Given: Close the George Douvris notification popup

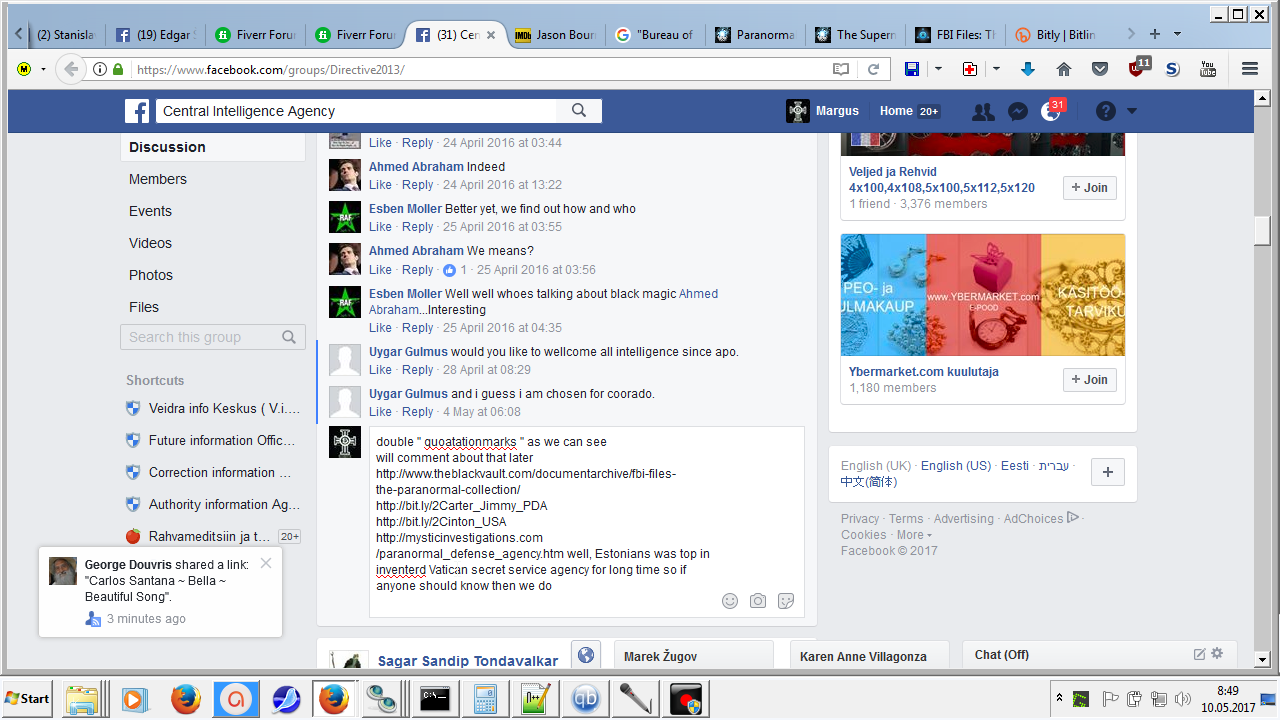Looking at the screenshot, I should (265, 563).
